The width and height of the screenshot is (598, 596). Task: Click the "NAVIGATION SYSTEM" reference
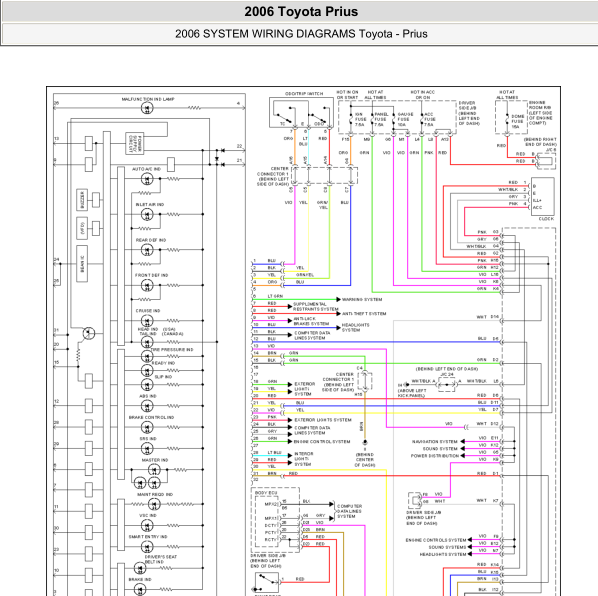coord(434,442)
